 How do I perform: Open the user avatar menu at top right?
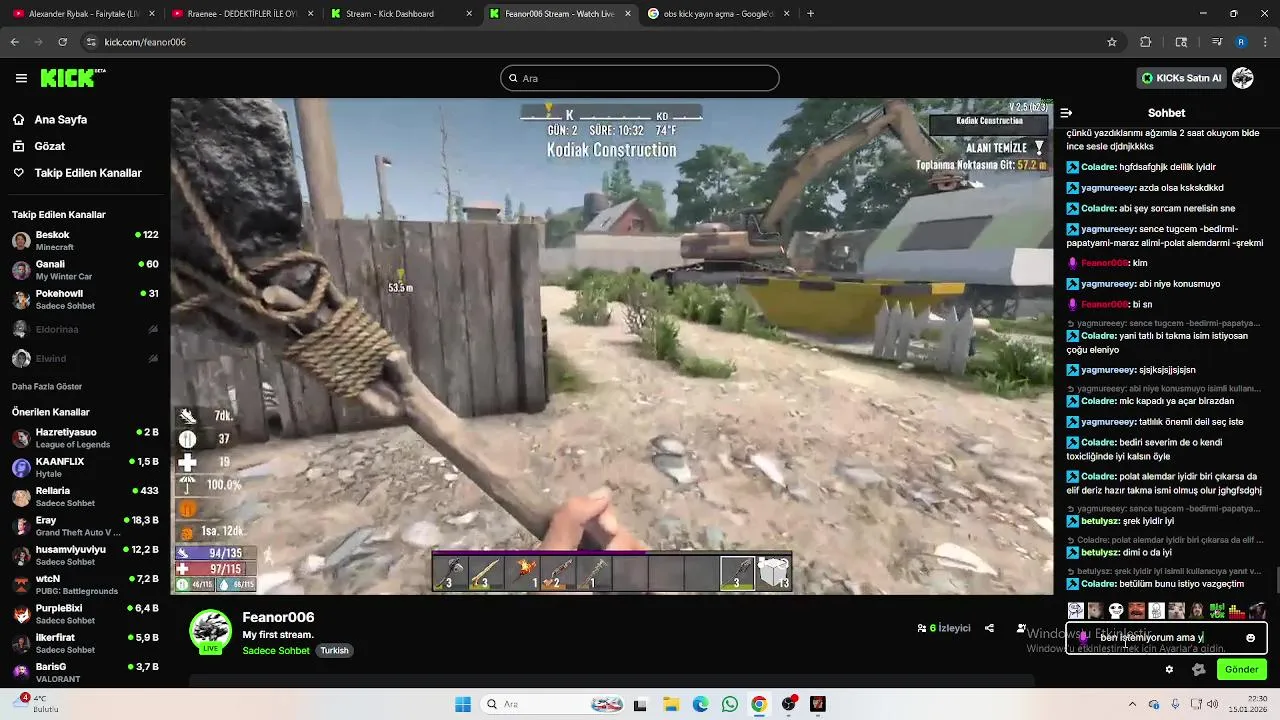[x=1243, y=78]
